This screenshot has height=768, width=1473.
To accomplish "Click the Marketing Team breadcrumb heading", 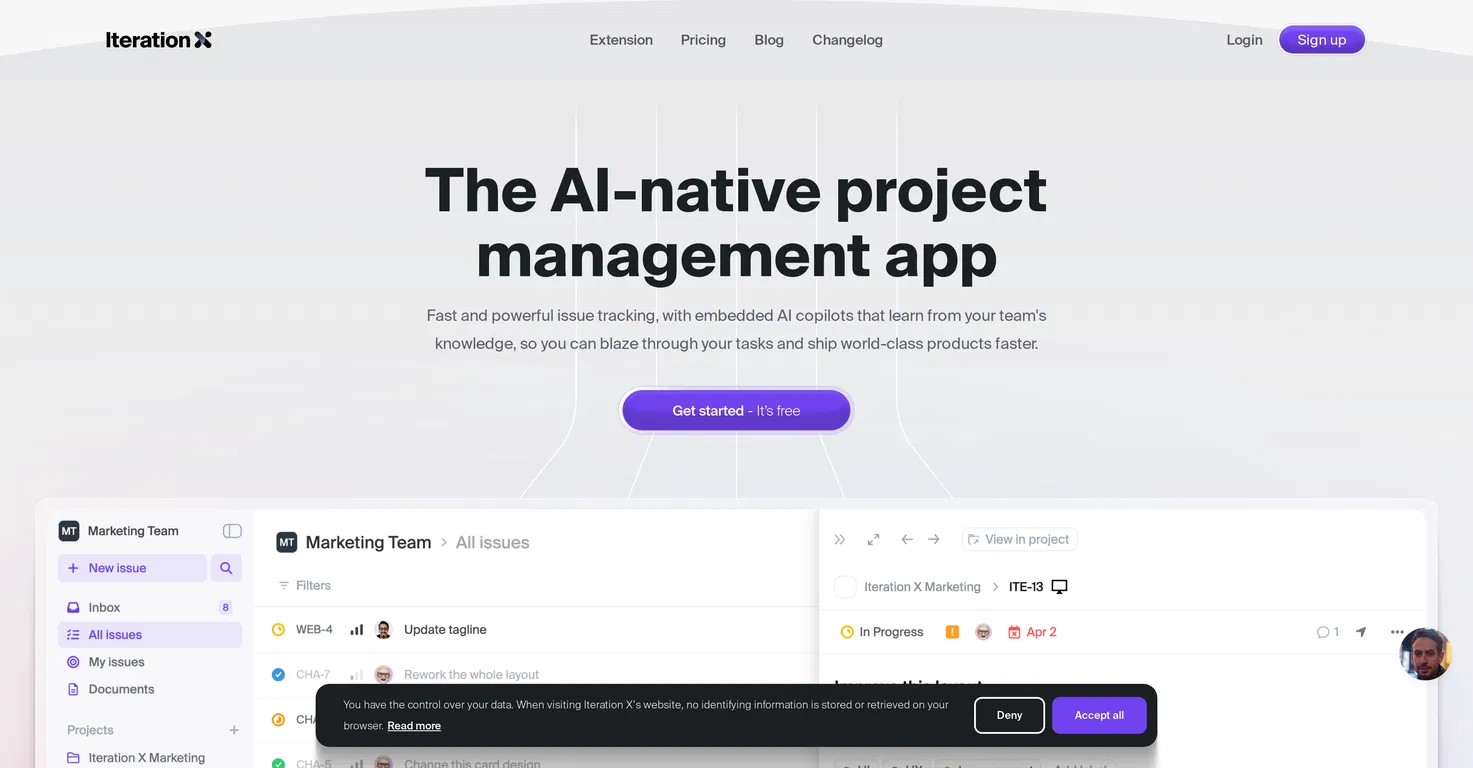I will tap(368, 542).
